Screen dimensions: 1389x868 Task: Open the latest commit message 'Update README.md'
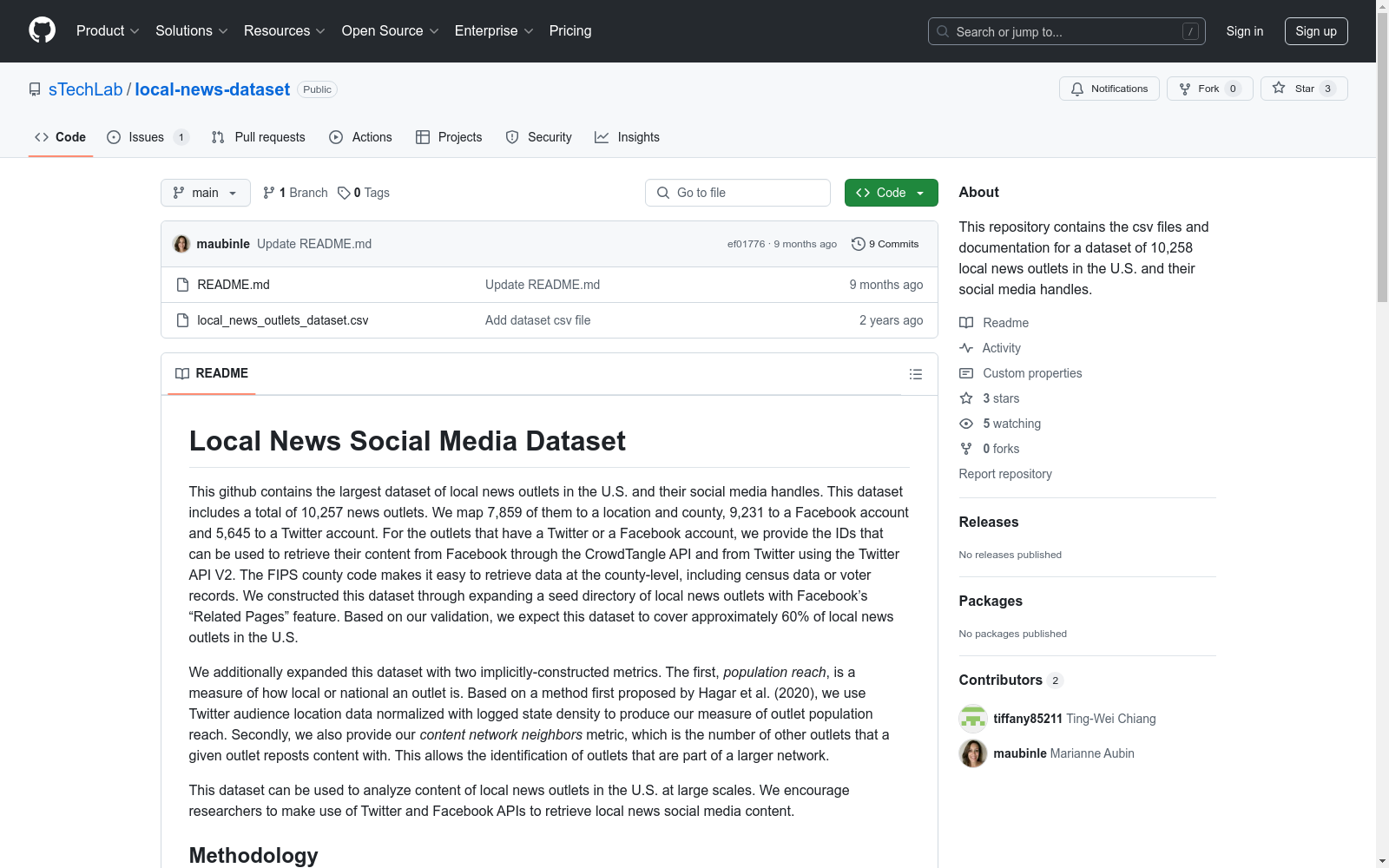314,244
